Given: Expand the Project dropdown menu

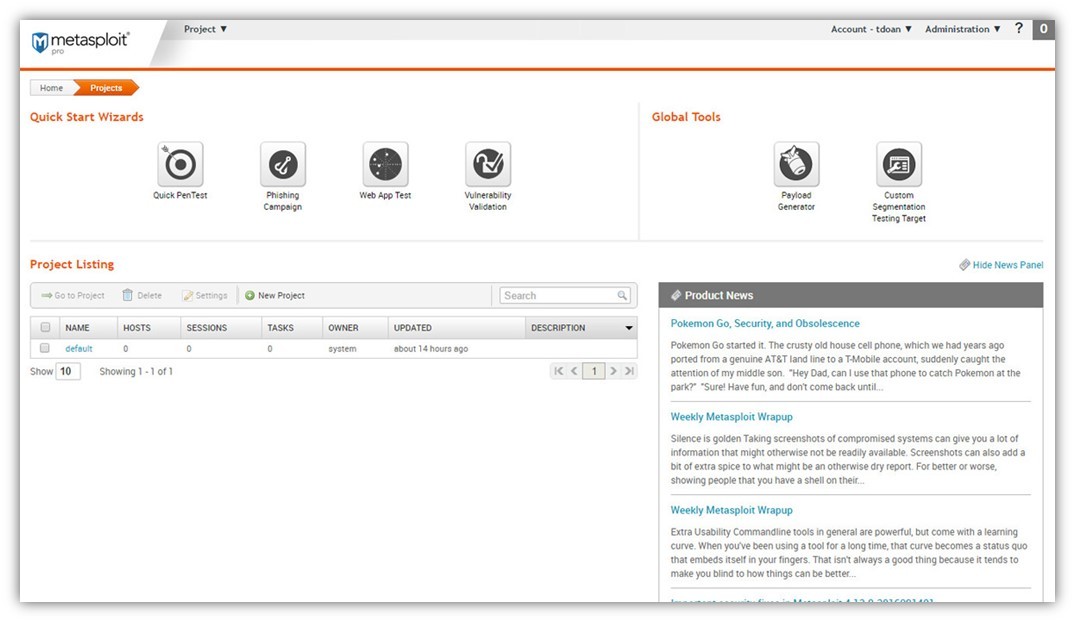Looking at the screenshot, I should click(205, 29).
